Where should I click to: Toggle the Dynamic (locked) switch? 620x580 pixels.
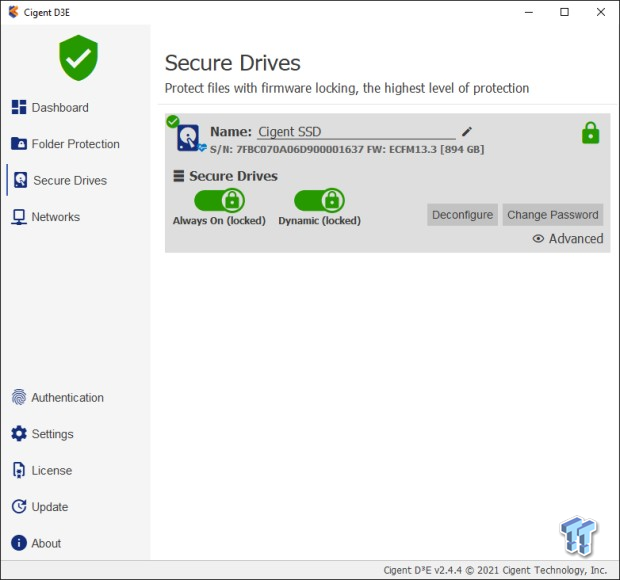pos(319,200)
